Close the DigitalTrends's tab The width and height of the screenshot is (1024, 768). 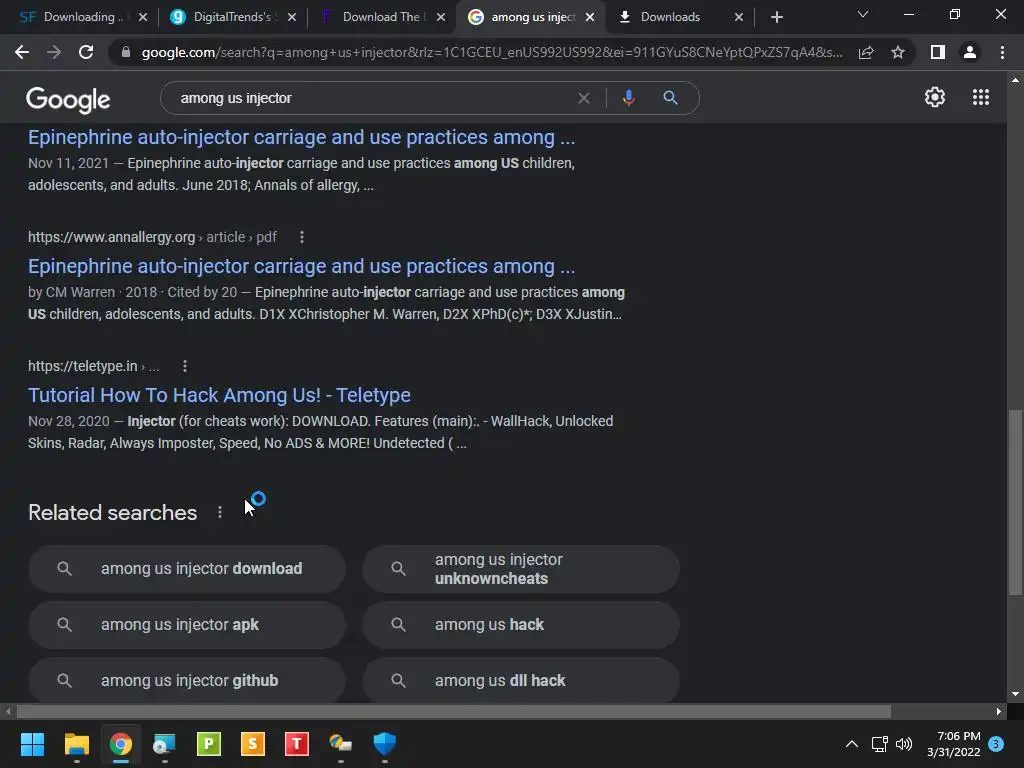pos(292,17)
